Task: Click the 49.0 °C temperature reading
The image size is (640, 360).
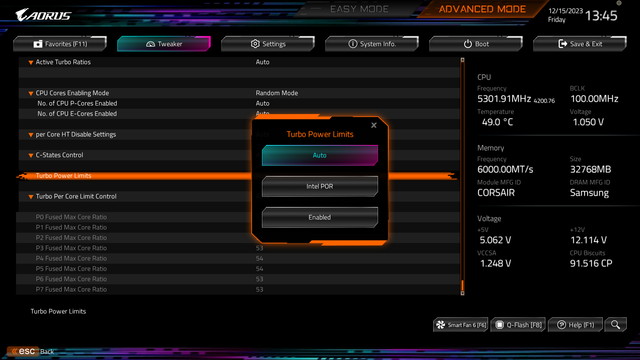Action: 497,122
